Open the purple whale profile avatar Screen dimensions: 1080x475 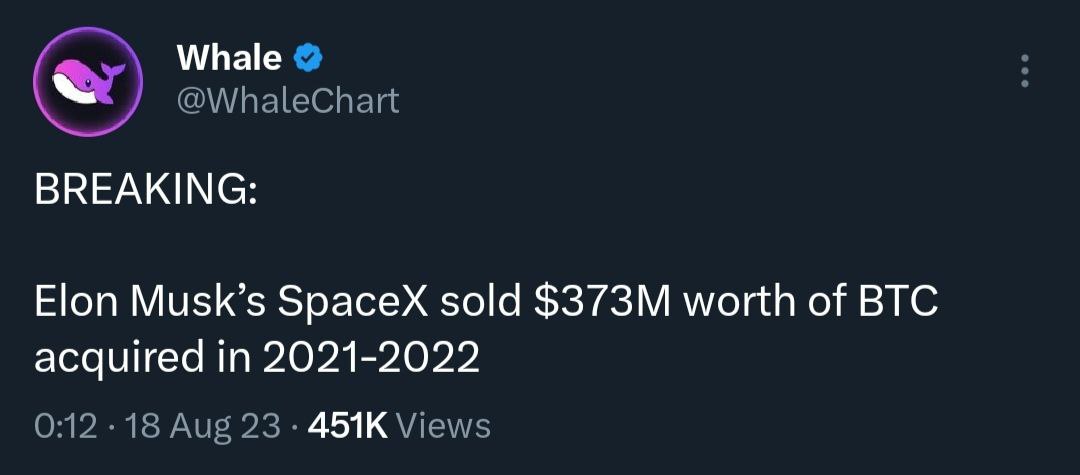click(x=88, y=81)
